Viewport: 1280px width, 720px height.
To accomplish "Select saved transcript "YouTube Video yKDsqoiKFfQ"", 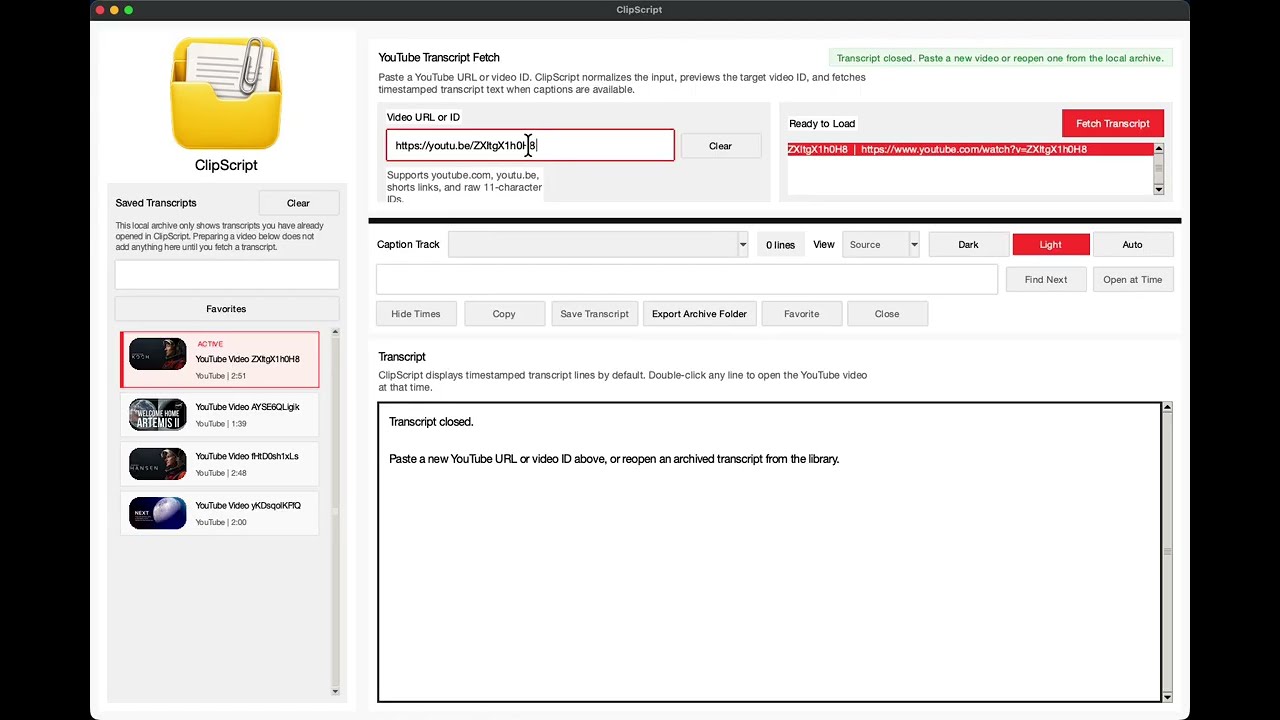I will pyautogui.click(x=220, y=513).
